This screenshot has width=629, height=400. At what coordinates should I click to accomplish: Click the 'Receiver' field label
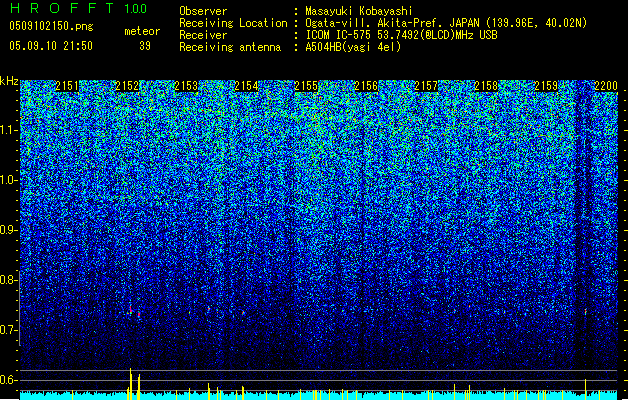pos(203,35)
